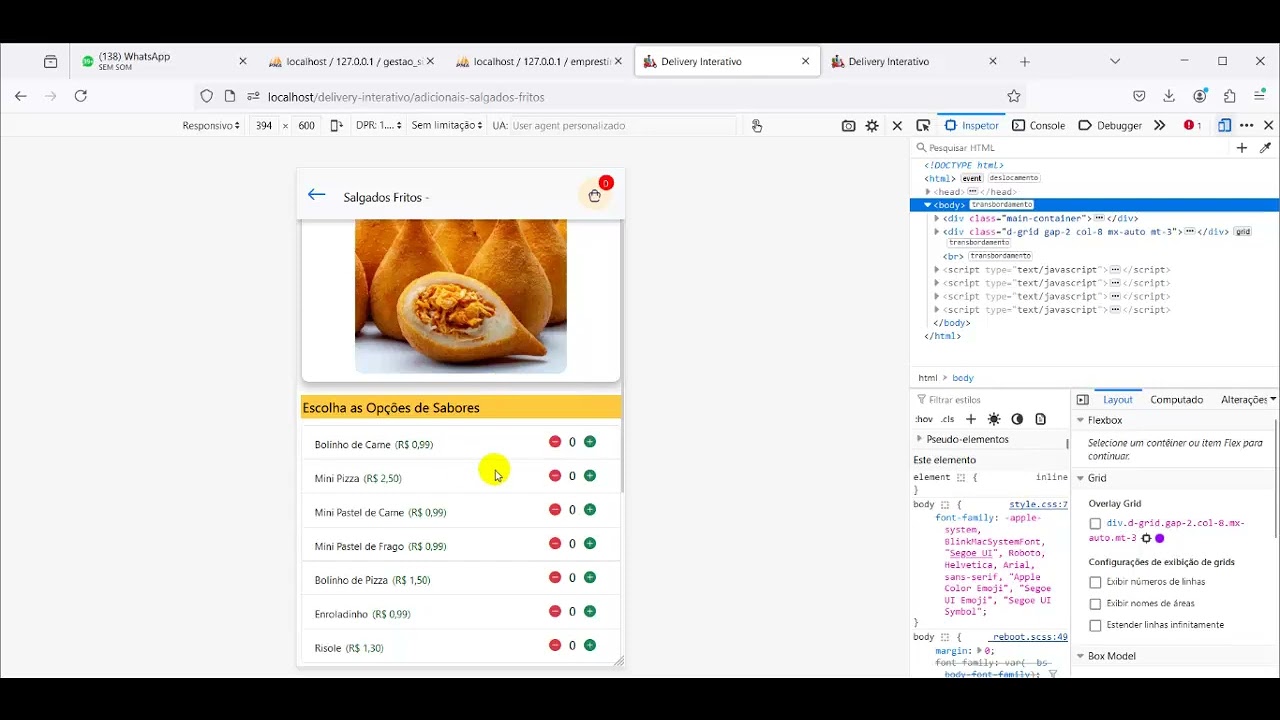Open the Firefox hamburger application menu

pos(1260,96)
